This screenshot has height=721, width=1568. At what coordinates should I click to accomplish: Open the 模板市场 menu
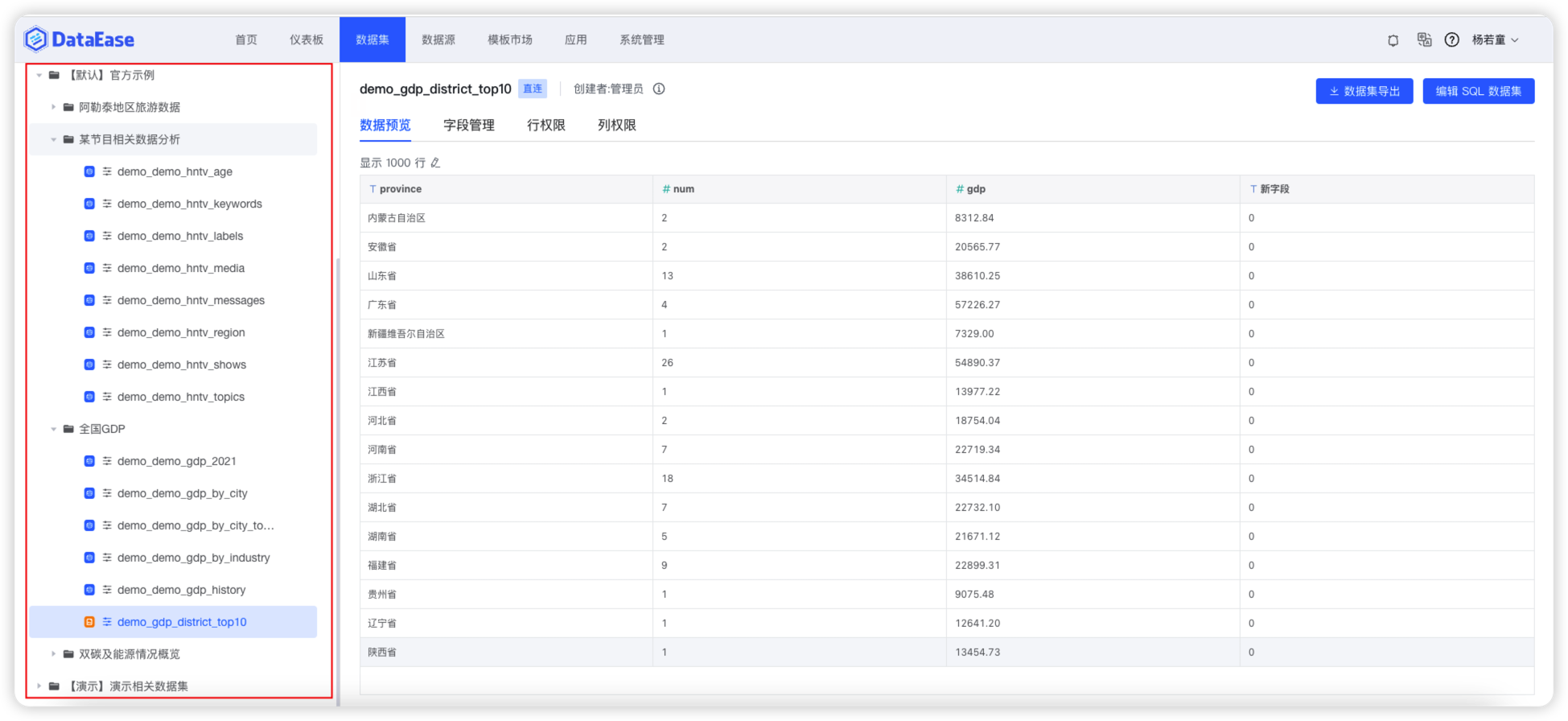(510, 39)
